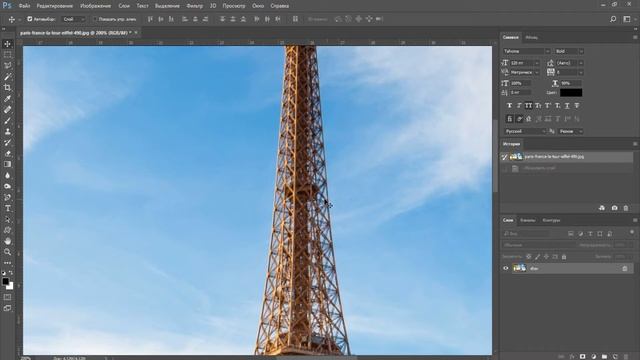Toggle Strikethrough in Character panel
The width and height of the screenshot is (640, 360).
pyautogui.click(x=577, y=106)
